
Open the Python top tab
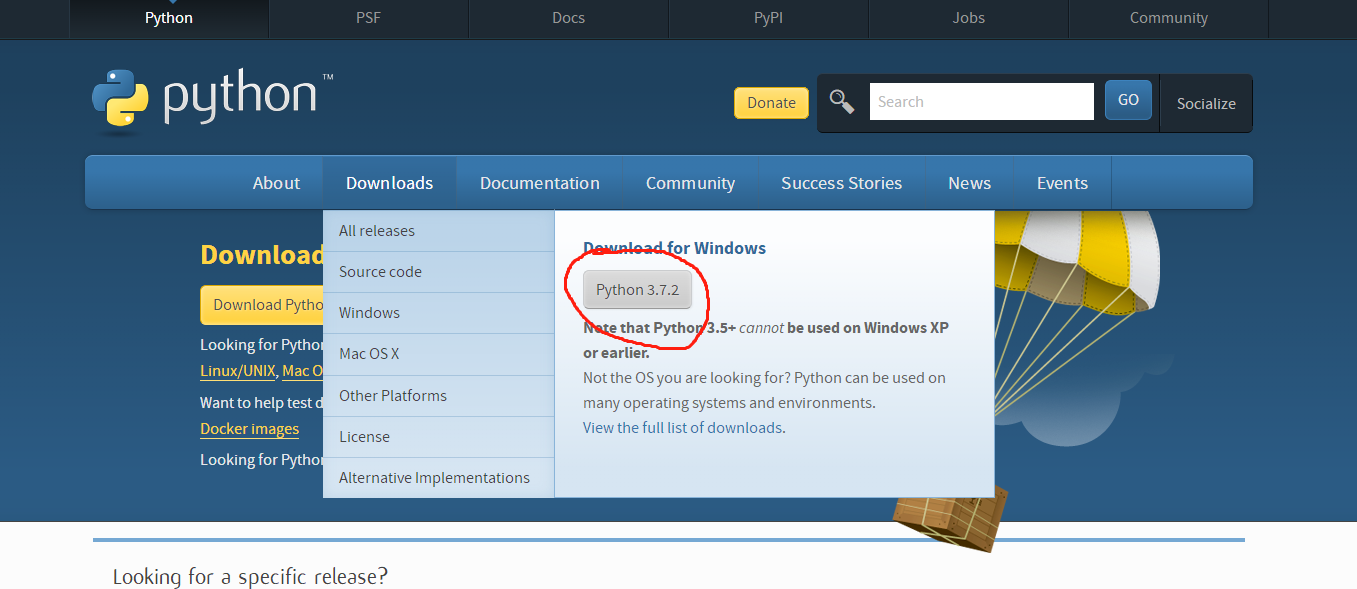pos(169,18)
